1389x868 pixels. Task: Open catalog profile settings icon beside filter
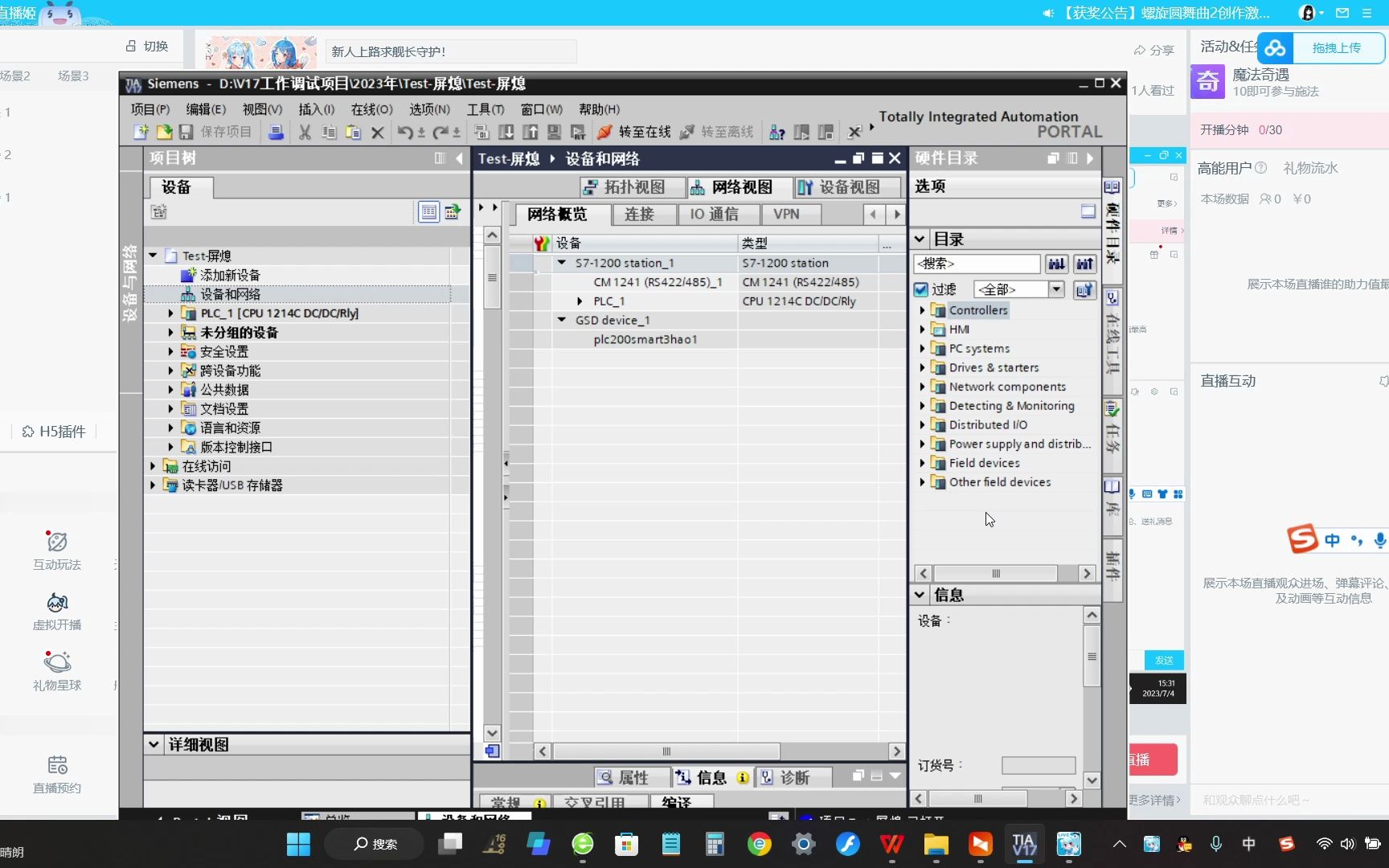(x=1084, y=289)
